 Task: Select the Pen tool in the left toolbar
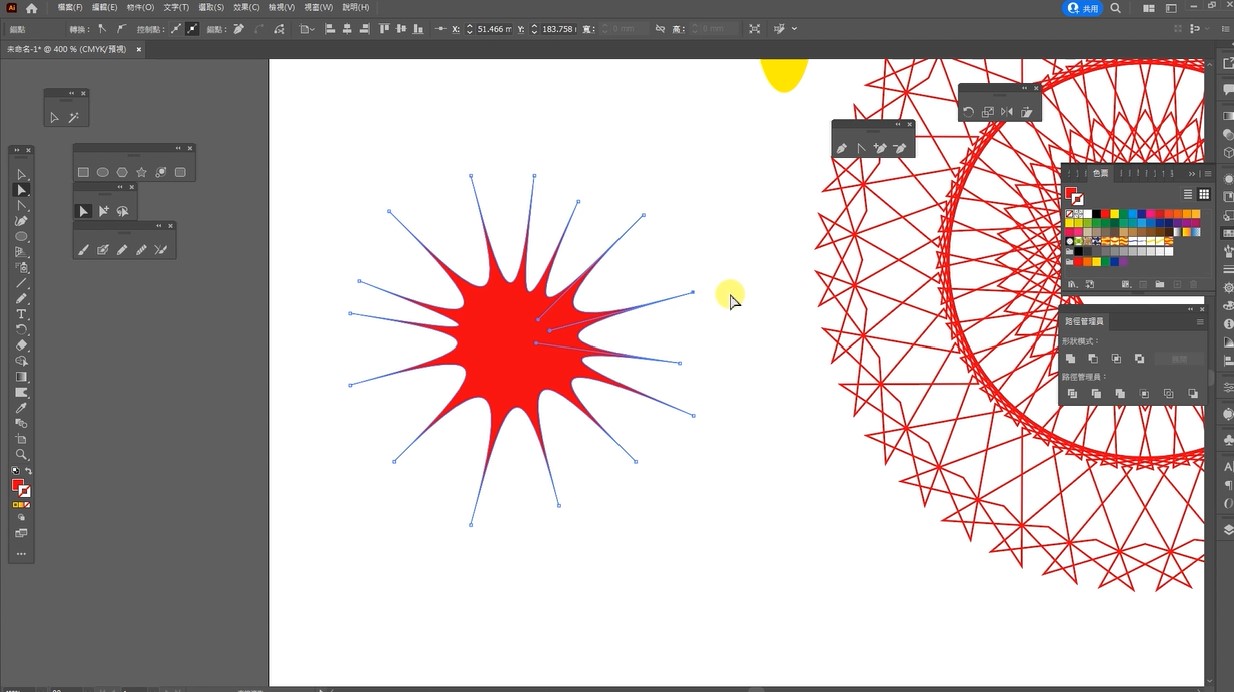pos(21,221)
